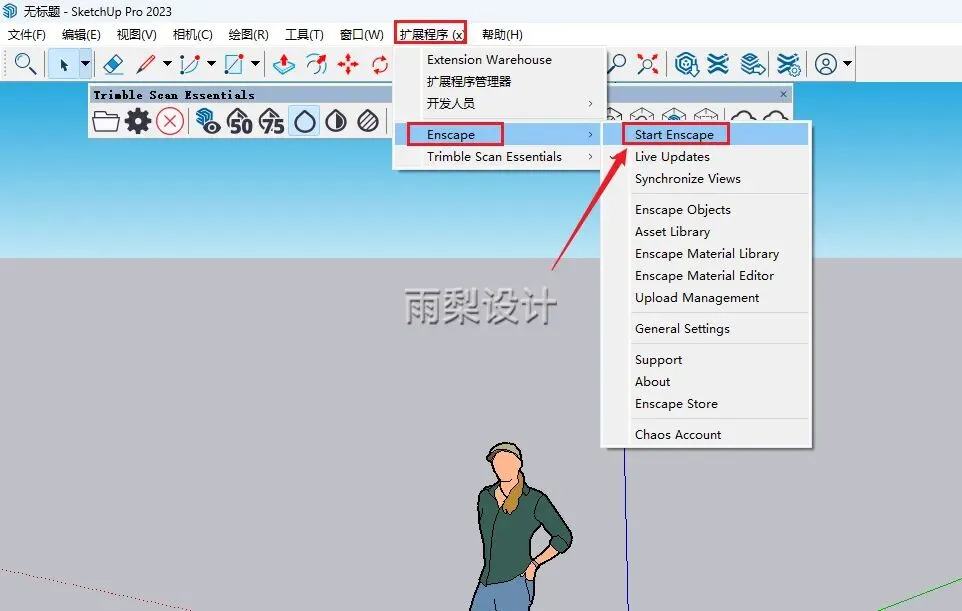Image resolution: width=962 pixels, height=611 pixels.
Task: Activate the Push/Pull tool
Action: point(284,64)
